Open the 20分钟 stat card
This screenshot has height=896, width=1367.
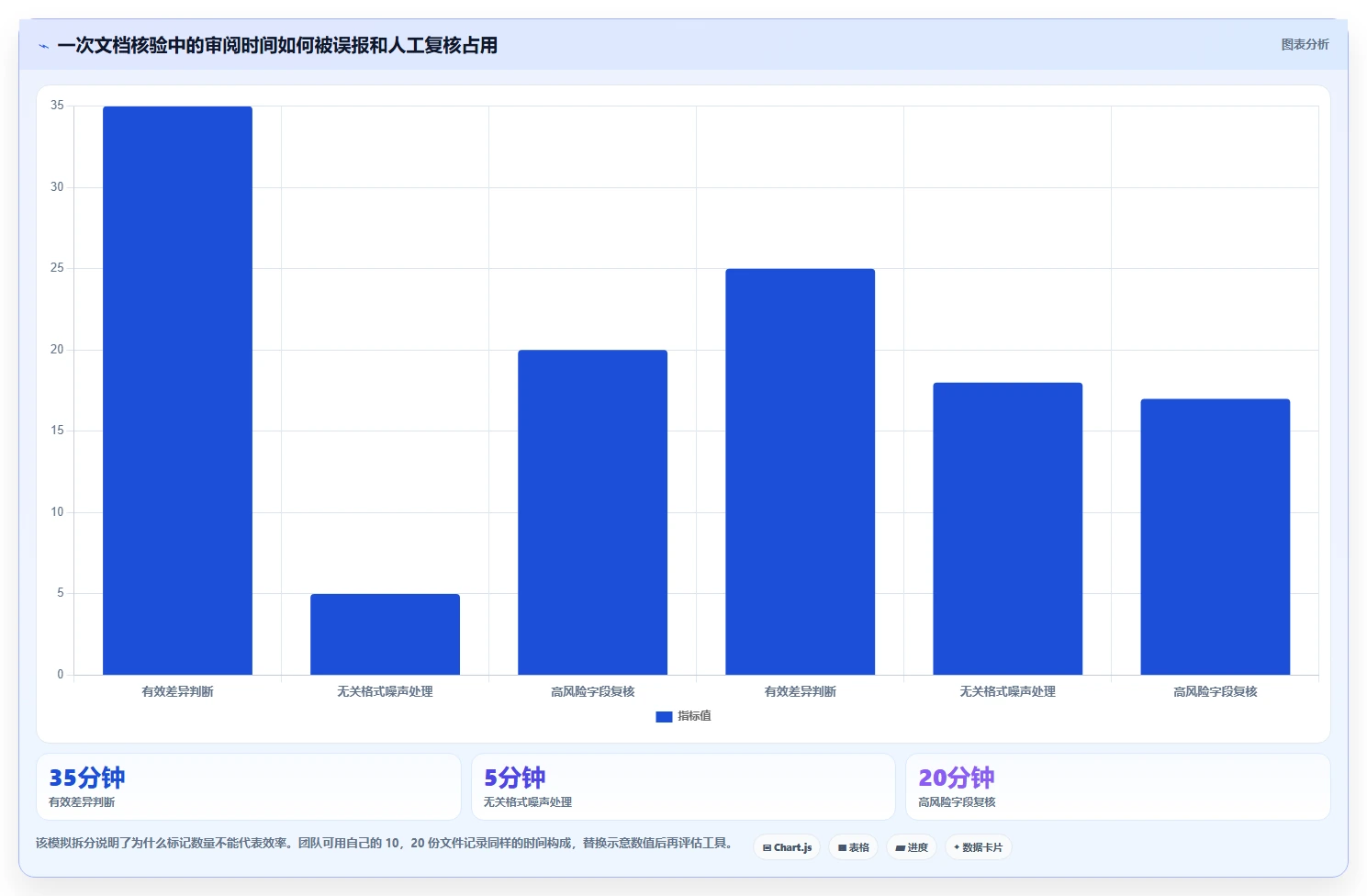coord(1117,787)
